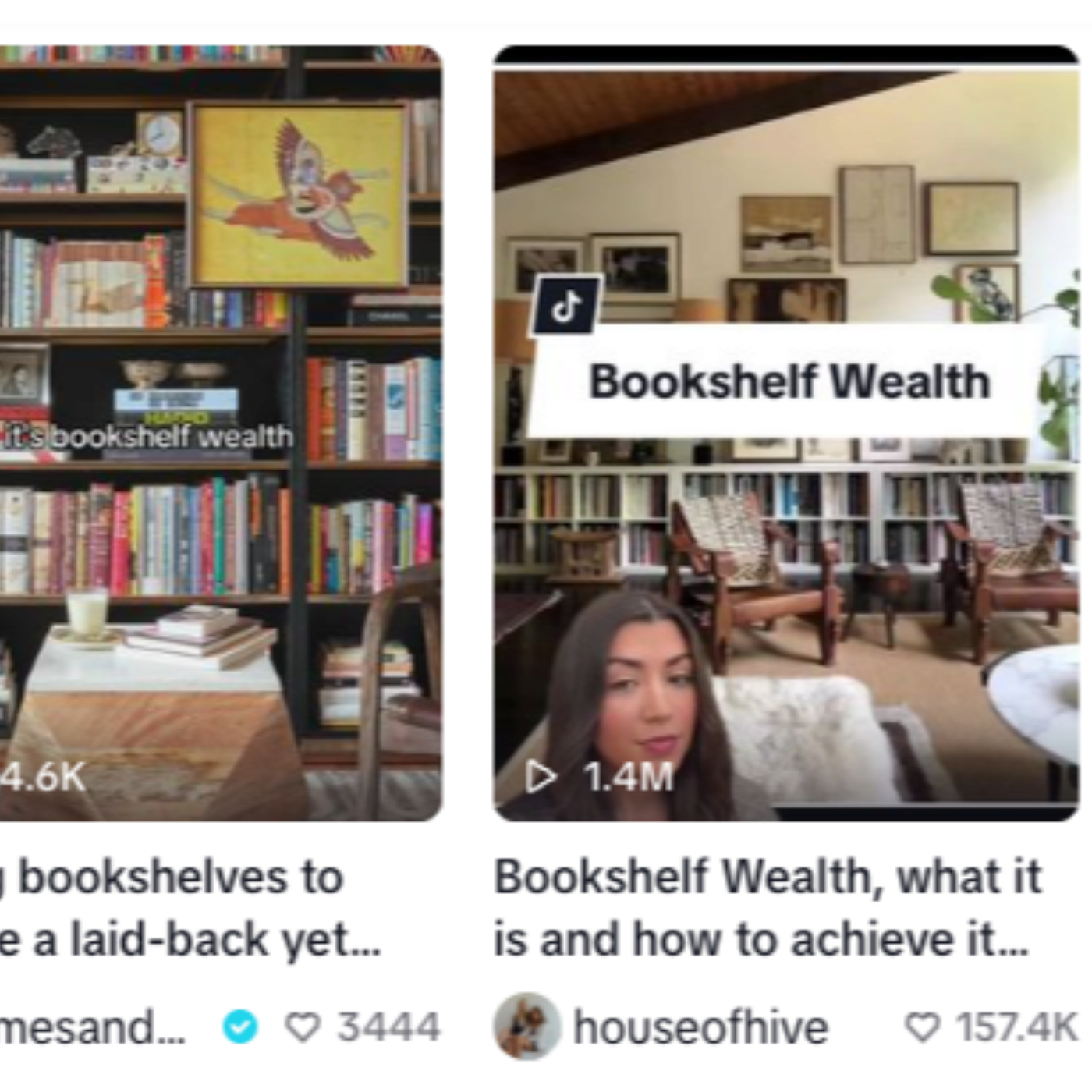Click the yellow framed painting in left video
This screenshot has height=1092, width=1092.
coord(300,194)
